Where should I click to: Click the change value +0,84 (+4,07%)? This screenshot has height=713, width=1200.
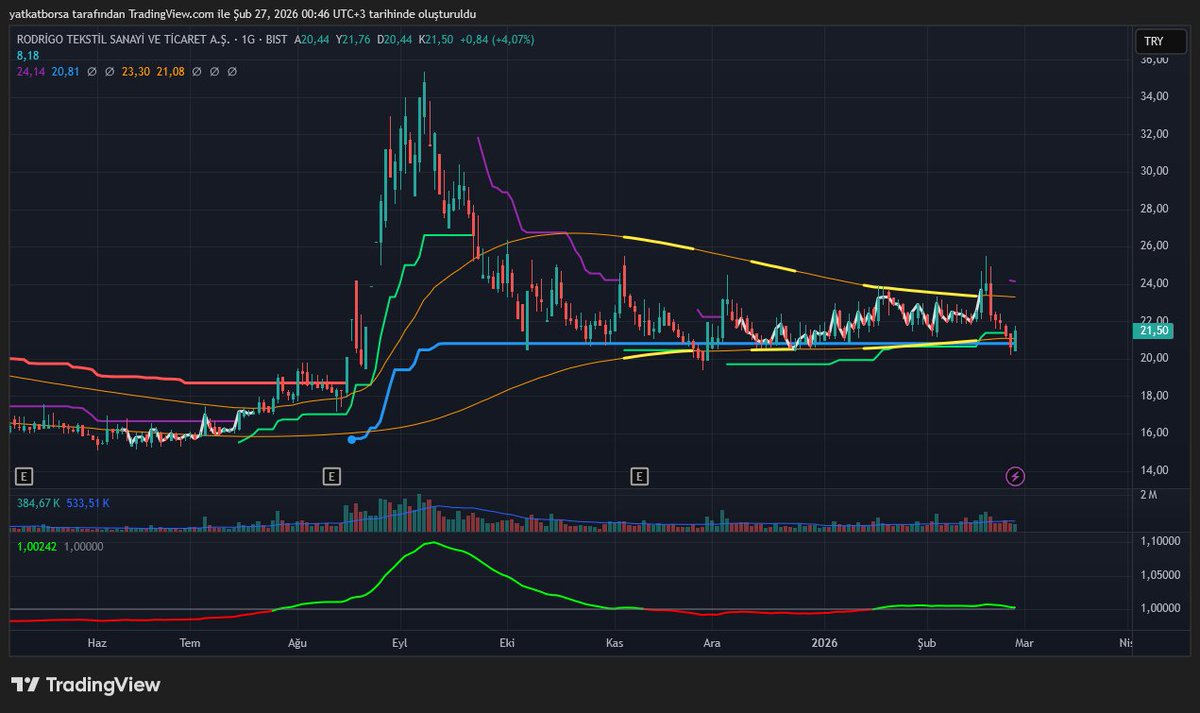(497, 40)
